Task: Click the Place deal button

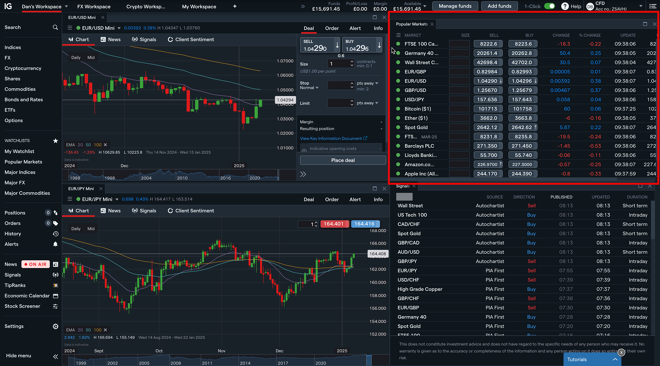Action: (x=343, y=160)
